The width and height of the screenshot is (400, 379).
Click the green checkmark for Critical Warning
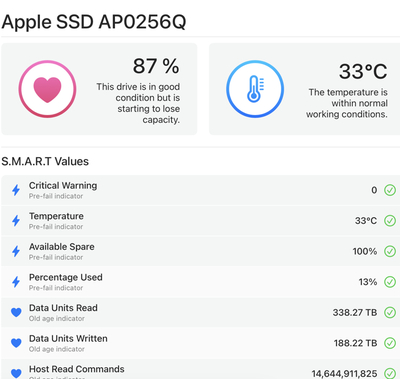(x=390, y=190)
